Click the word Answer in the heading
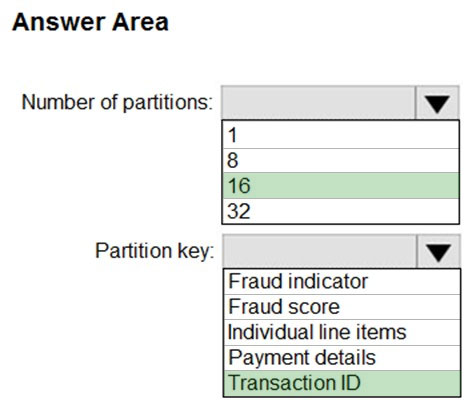Image resolution: width=472 pixels, height=404 pixels. [58, 22]
